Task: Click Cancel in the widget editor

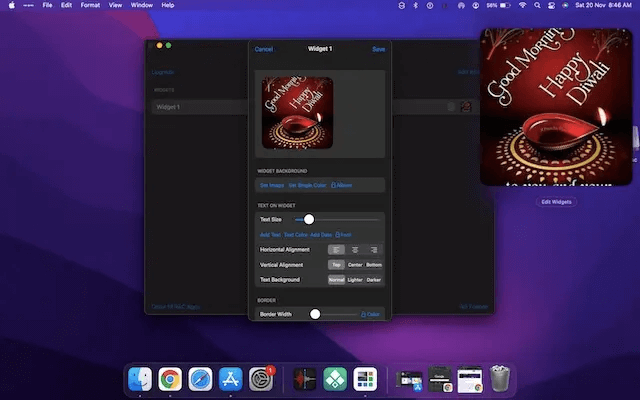Action: pos(264,49)
